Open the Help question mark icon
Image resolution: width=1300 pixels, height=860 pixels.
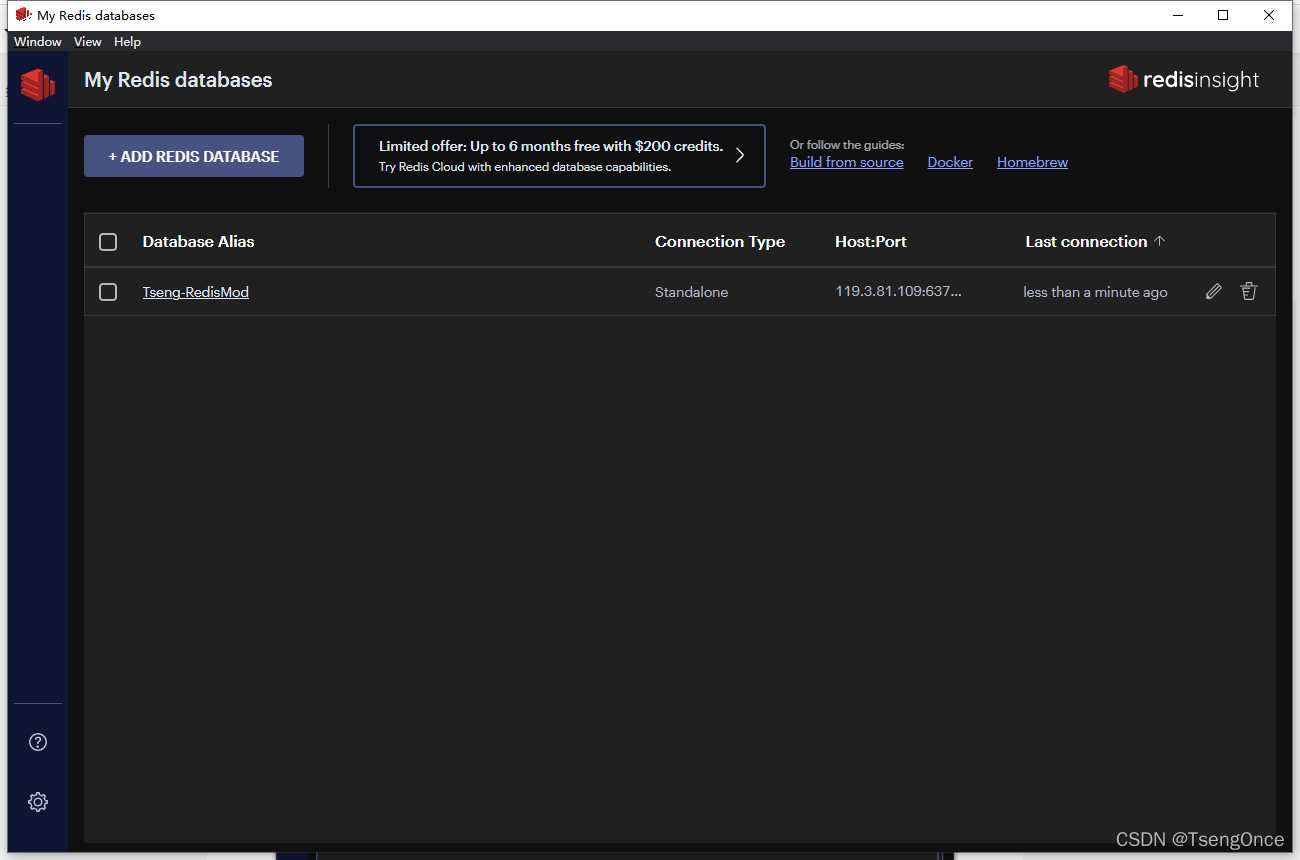(37, 742)
